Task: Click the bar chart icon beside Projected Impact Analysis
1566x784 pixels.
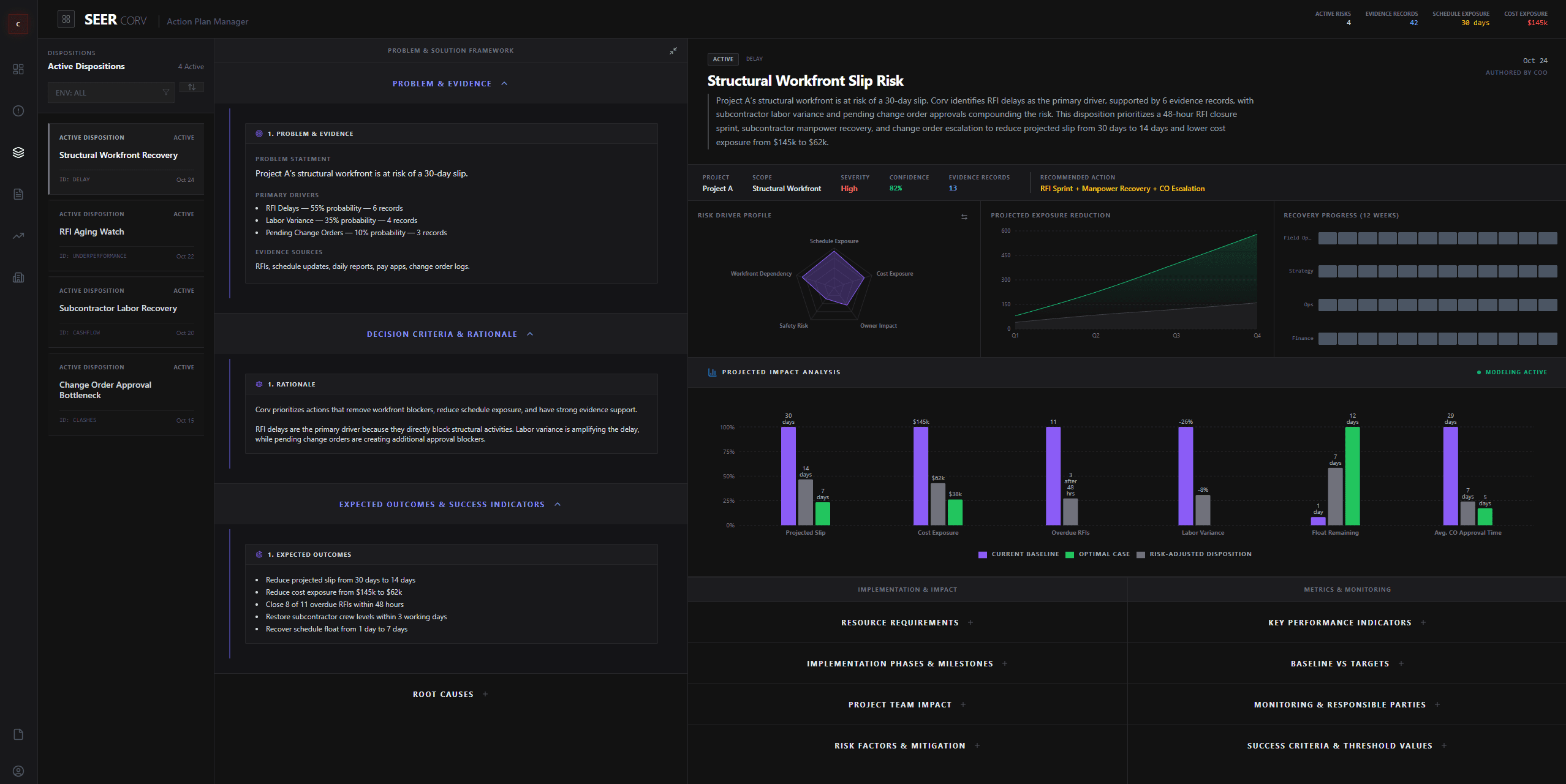Action: [x=712, y=372]
